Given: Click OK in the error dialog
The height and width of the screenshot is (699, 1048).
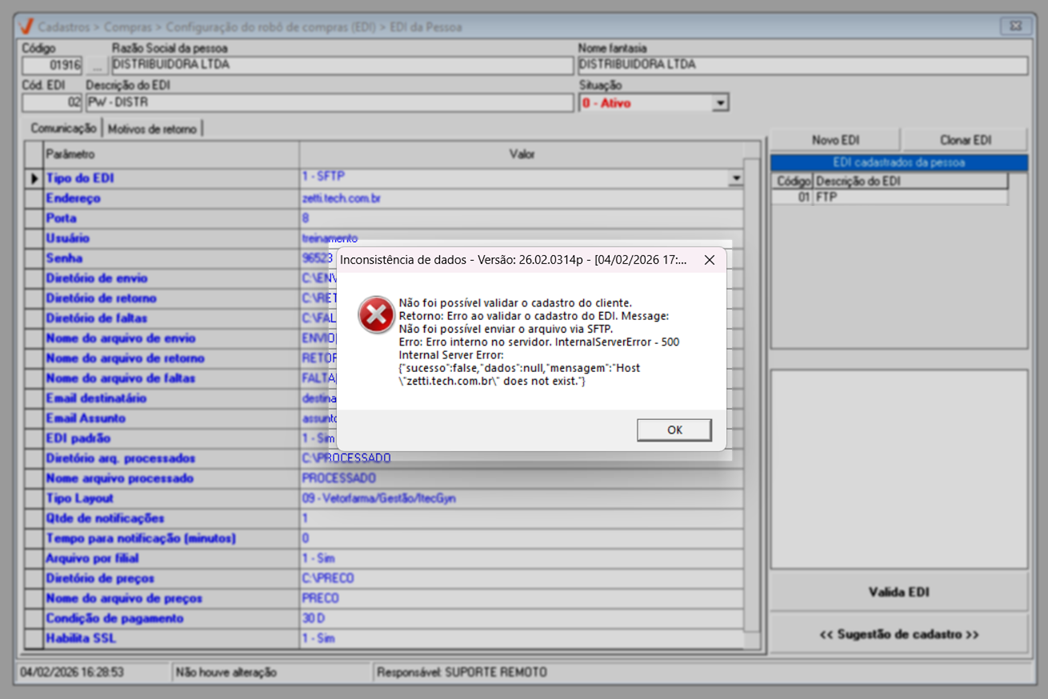Looking at the screenshot, I should [674, 430].
